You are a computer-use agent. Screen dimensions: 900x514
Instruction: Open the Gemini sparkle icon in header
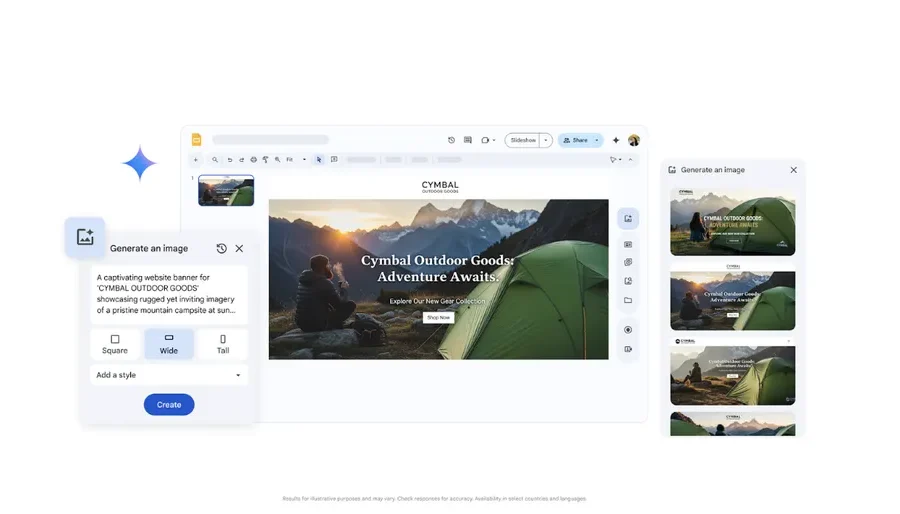616,140
